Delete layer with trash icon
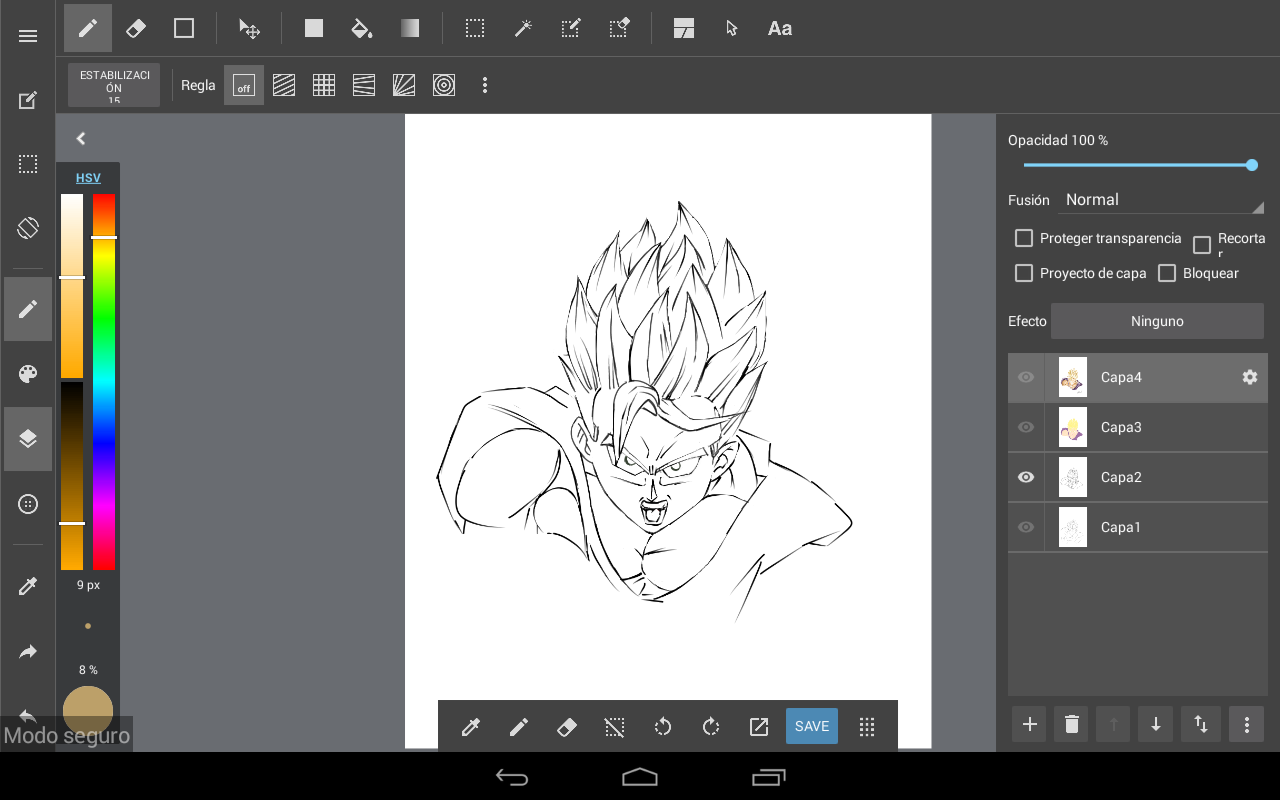Image resolution: width=1280 pixels, height=800 pixels. tap(1072, 725)
